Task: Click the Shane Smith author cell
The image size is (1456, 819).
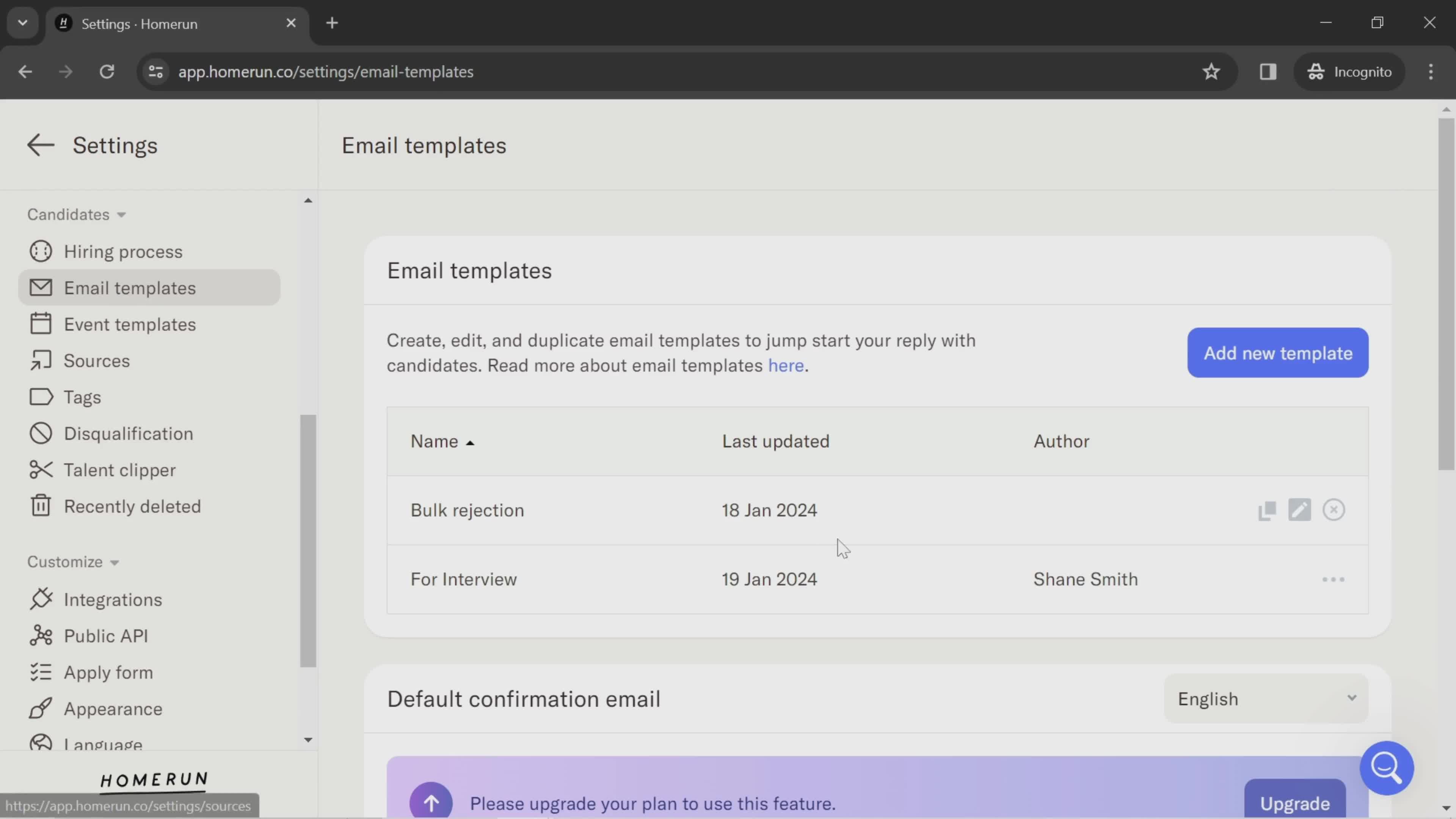Action: click(1085, 579)
